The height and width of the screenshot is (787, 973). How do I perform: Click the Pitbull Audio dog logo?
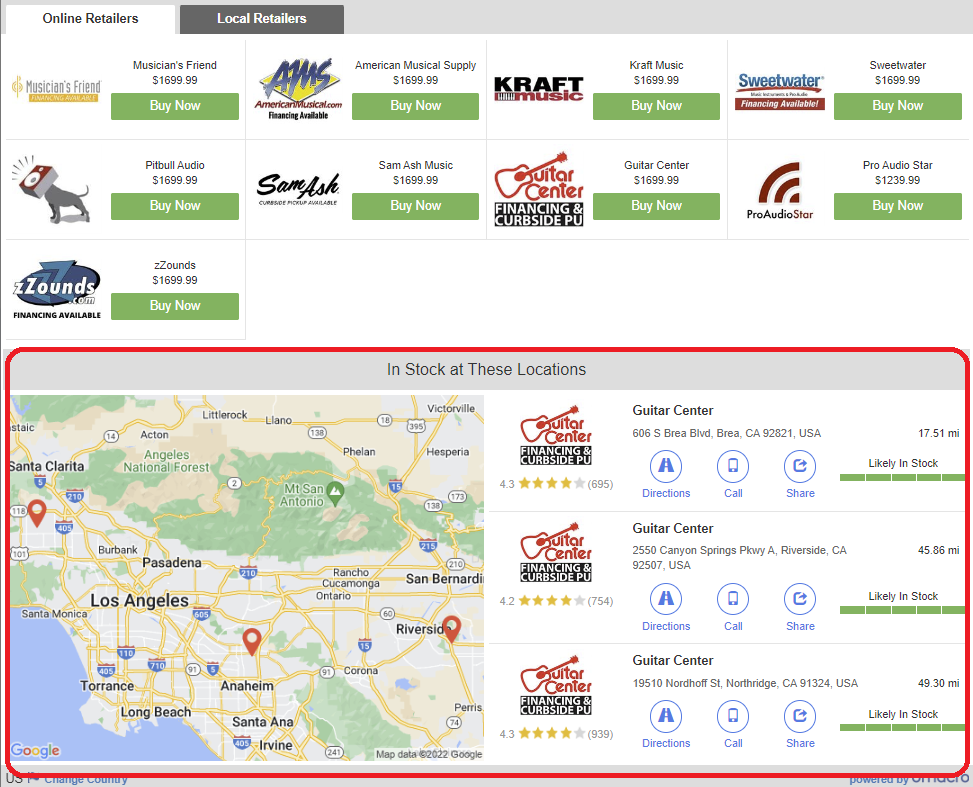[x=53, y=189]
